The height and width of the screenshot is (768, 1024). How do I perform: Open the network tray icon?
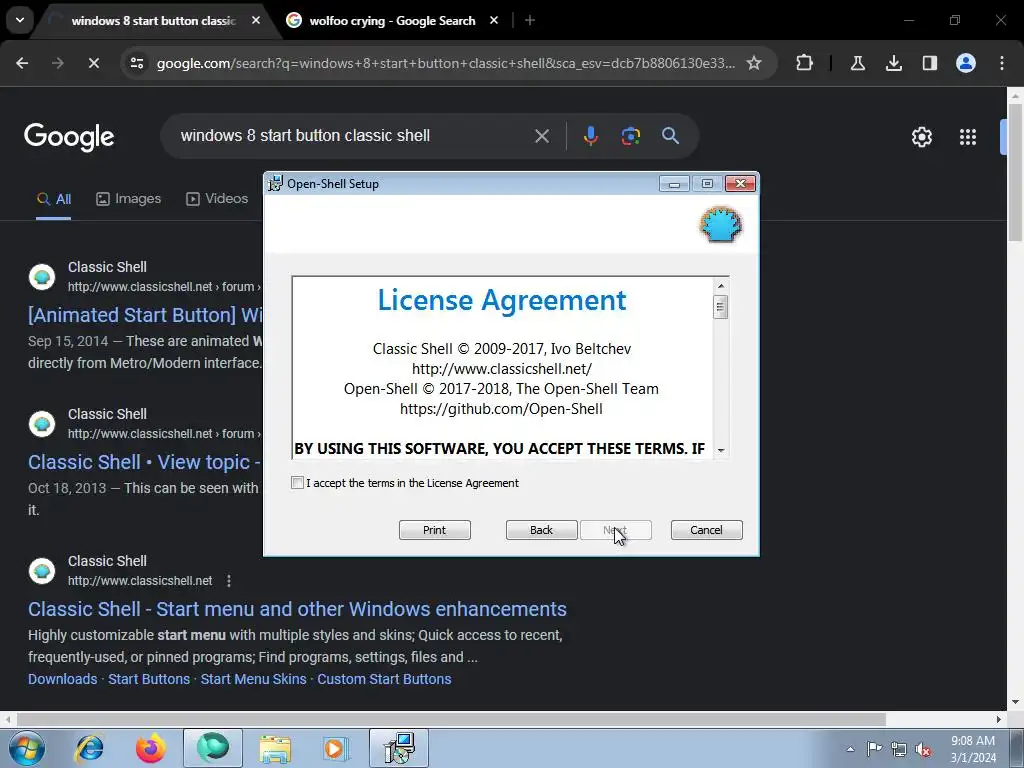point(899,749)
